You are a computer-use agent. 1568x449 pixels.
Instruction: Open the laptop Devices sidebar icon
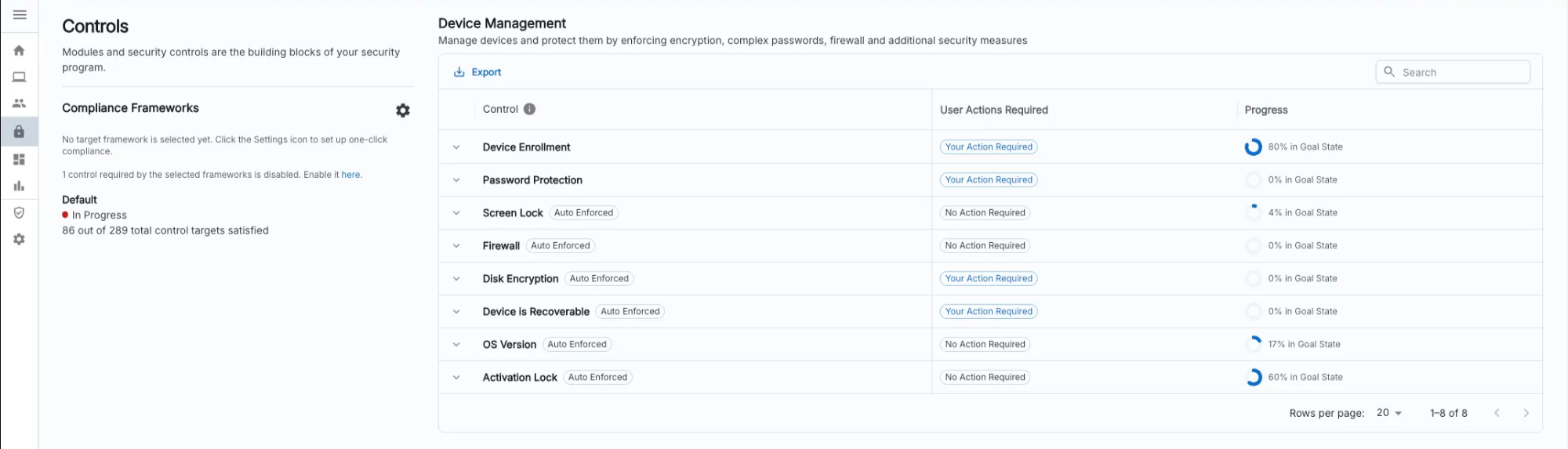click(x=20, y=77)
